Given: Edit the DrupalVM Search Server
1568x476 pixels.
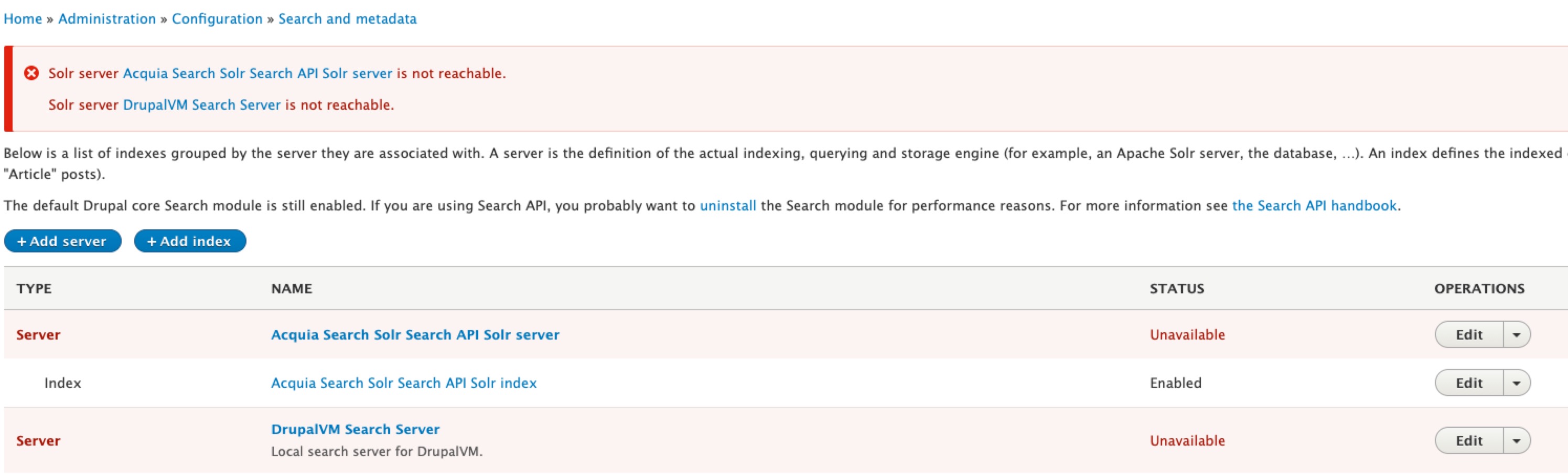Looking at the screenshot, I should click(1468, 440).
